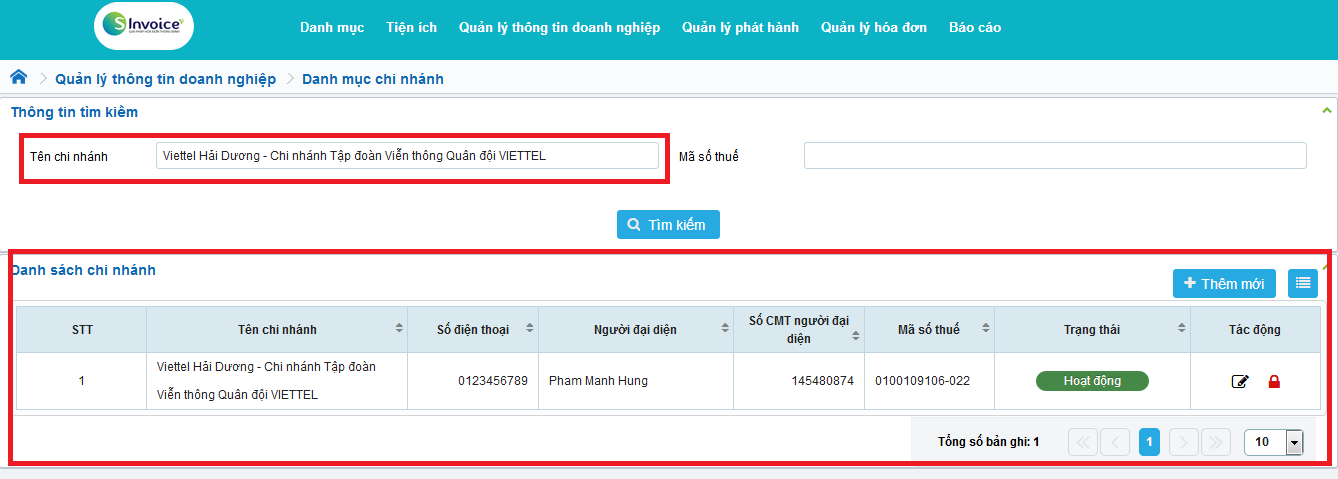Click the Mã số thuế input field
Screen dimensions: 1338x479
click(1055, 156)
